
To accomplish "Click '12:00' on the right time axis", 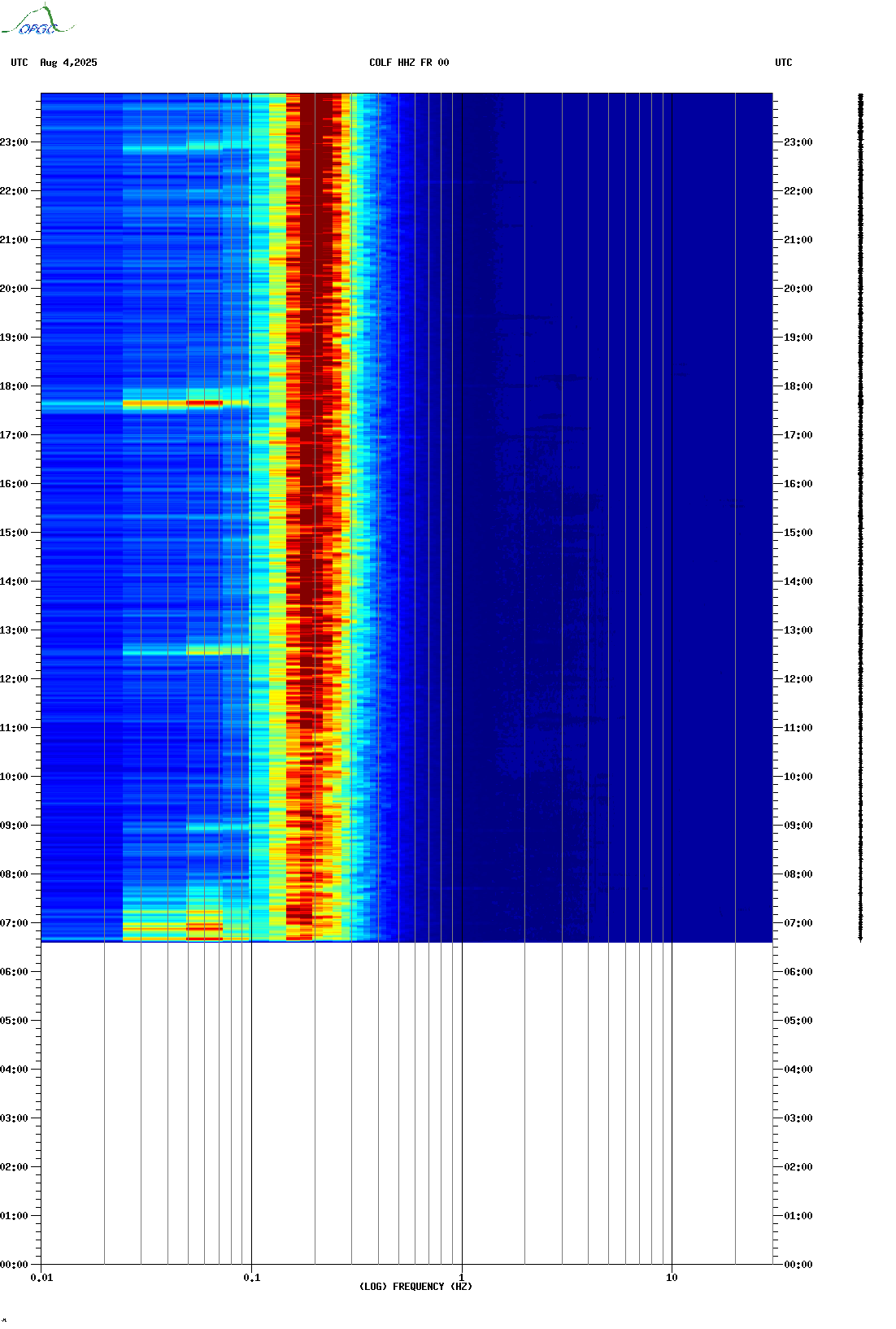I will coord(798,679).
